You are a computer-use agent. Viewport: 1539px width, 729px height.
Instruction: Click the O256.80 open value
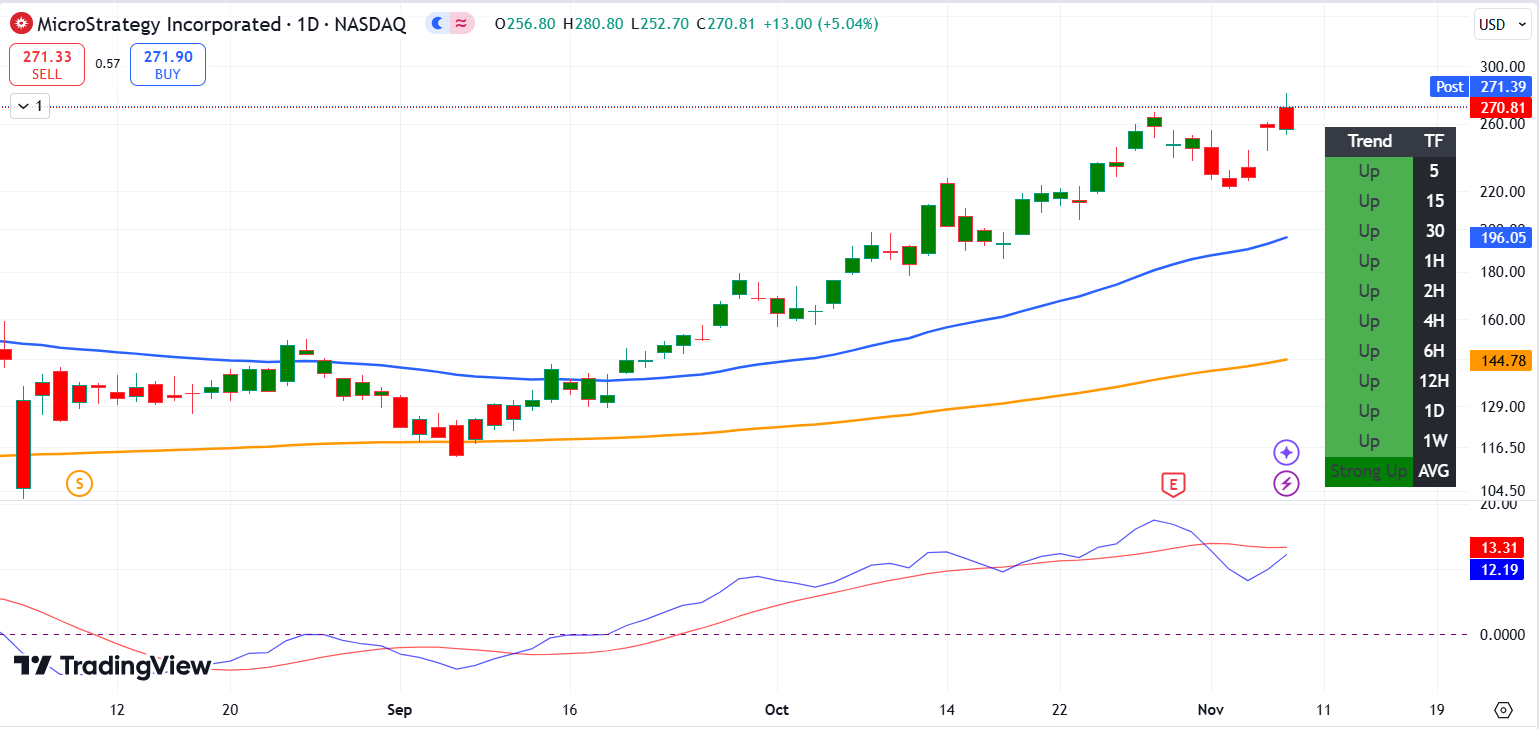(526, 24)
